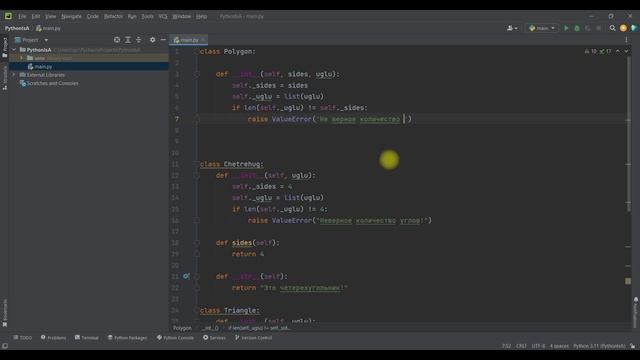Click the Stop process square icon
This screenshot has height=360, width=640.
click(x=598, y=28)
